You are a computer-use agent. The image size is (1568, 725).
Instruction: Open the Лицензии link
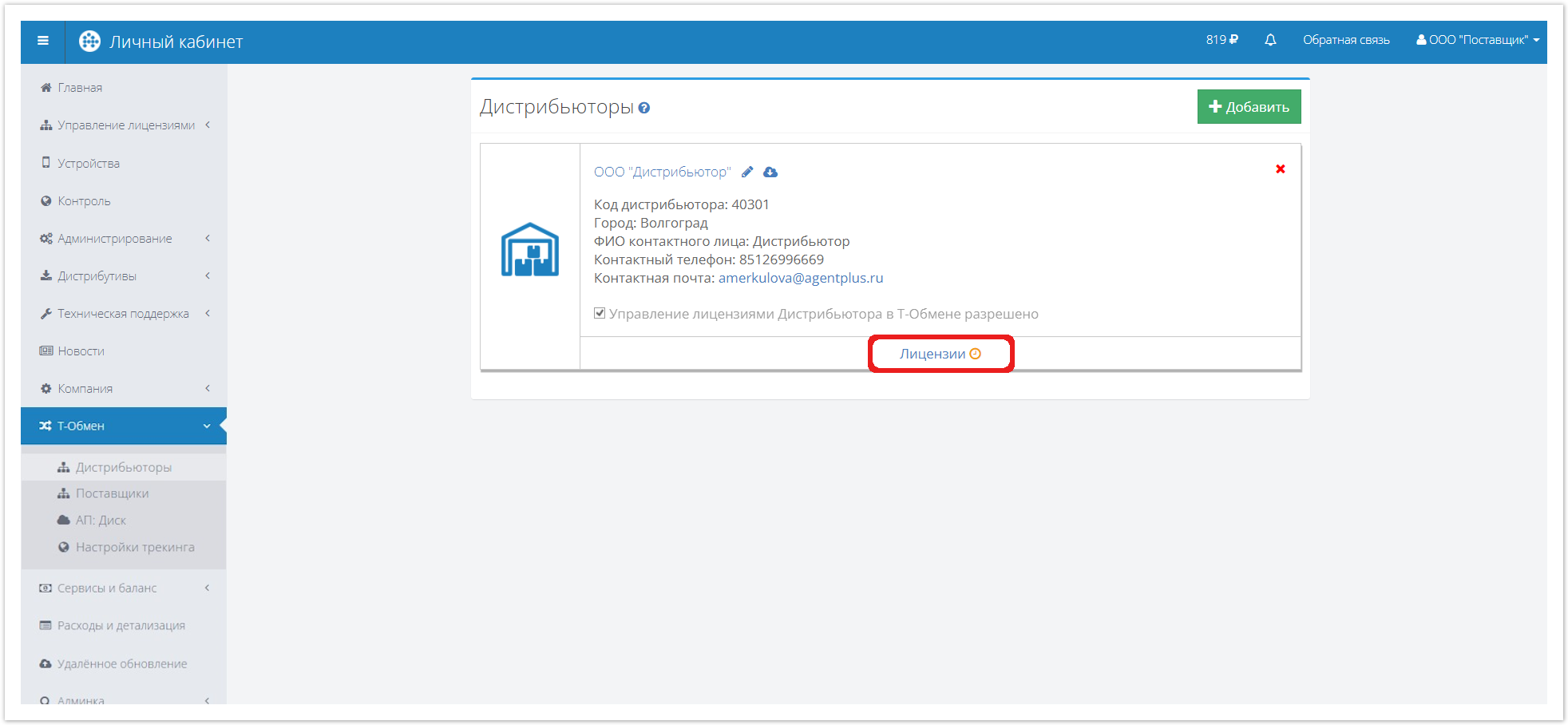932,354
